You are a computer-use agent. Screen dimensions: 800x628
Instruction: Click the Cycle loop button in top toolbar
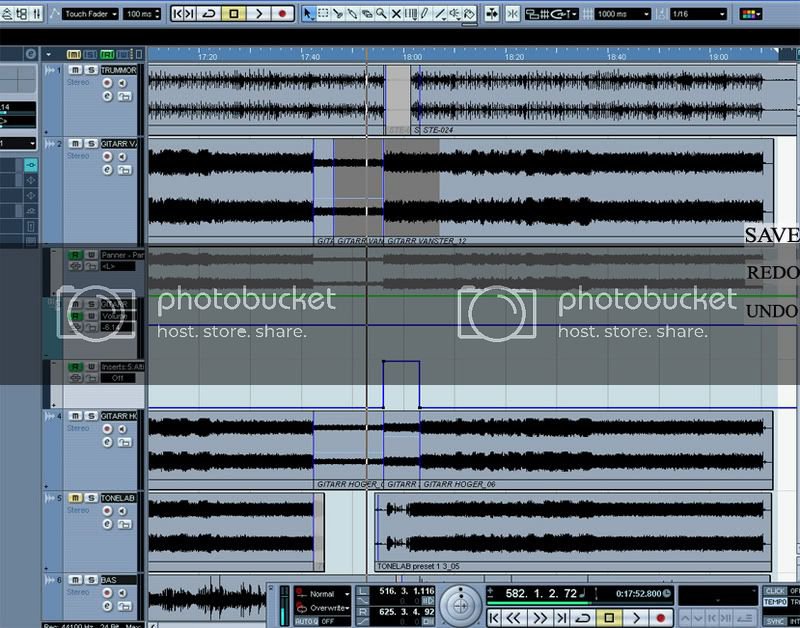pos(209,14)
